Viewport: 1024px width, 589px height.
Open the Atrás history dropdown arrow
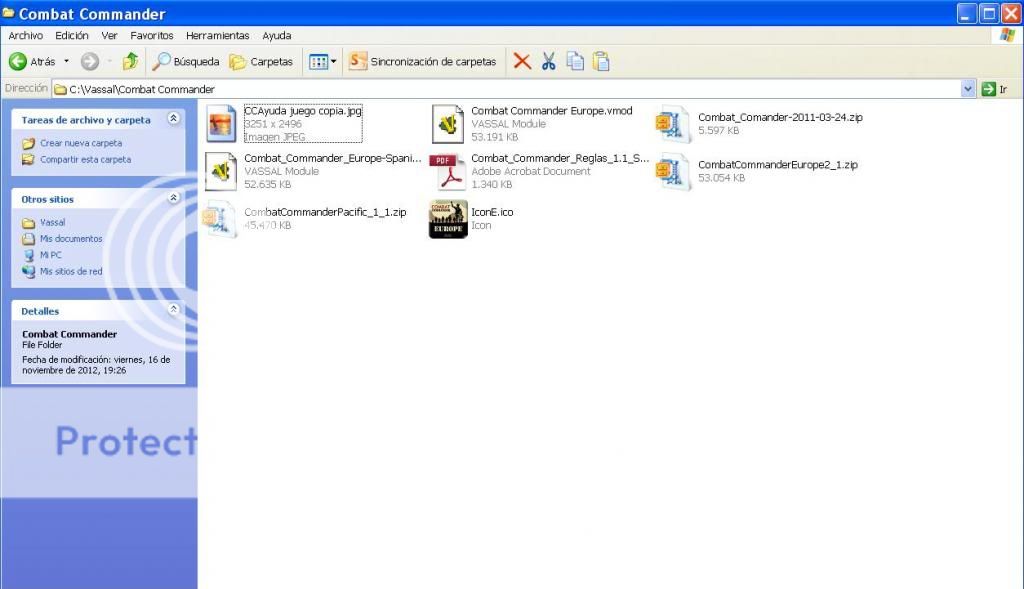point(67,61)
